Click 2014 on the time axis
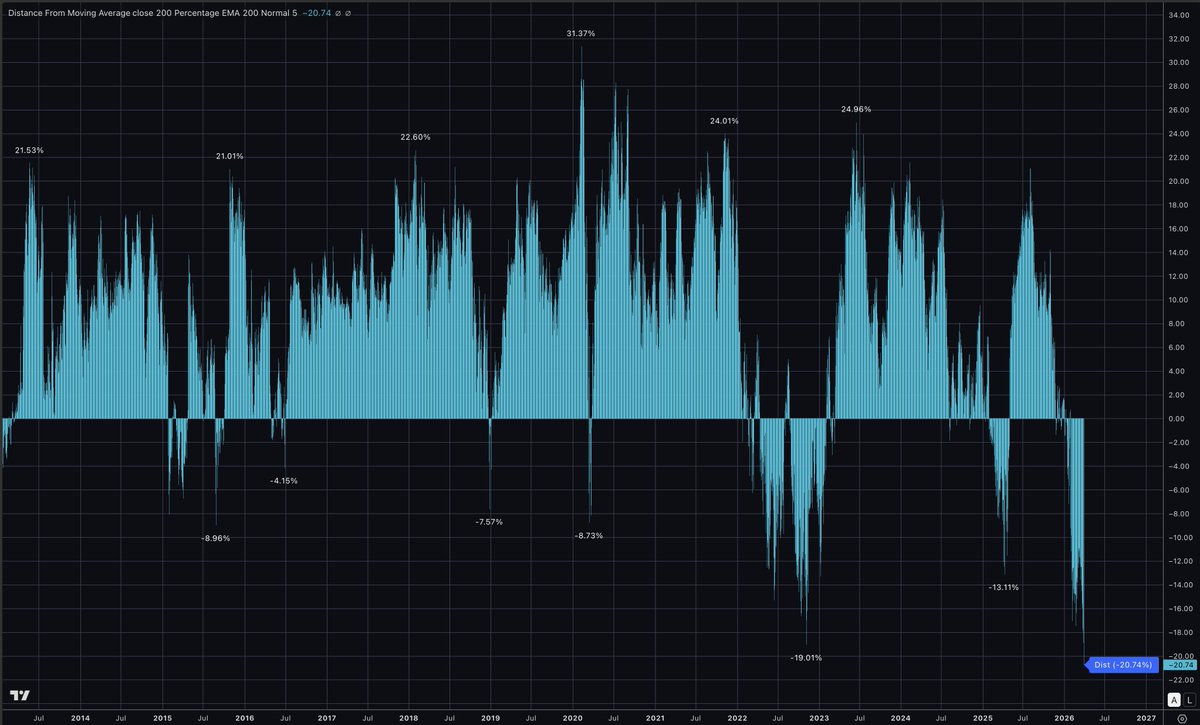Image resolution: width=1200 pixels, height=725 pixels. click(80, 718)
